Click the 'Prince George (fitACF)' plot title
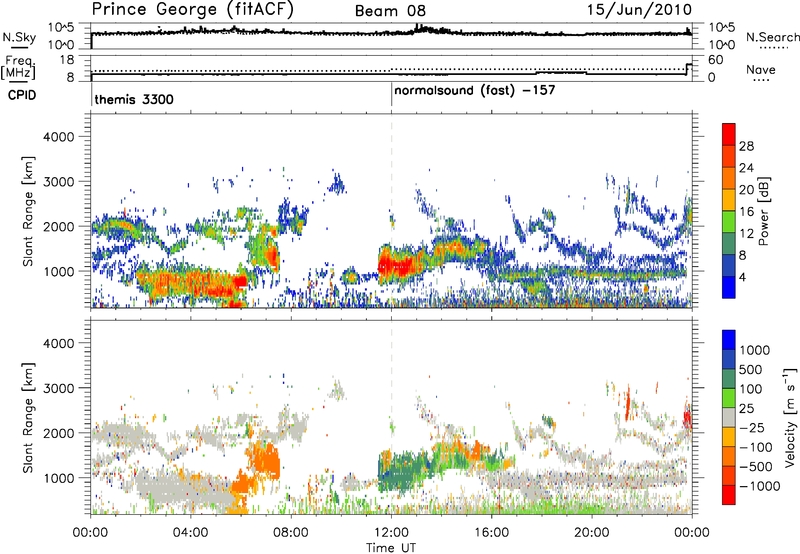 click(193, 9)
